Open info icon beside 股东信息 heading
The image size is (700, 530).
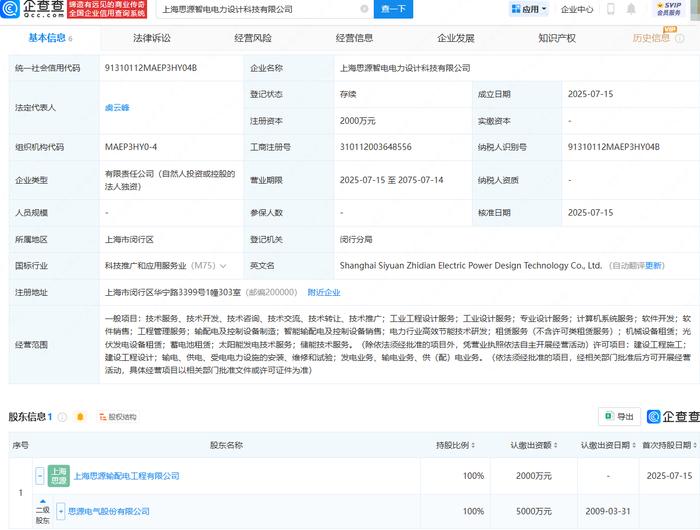click(62, 417)
